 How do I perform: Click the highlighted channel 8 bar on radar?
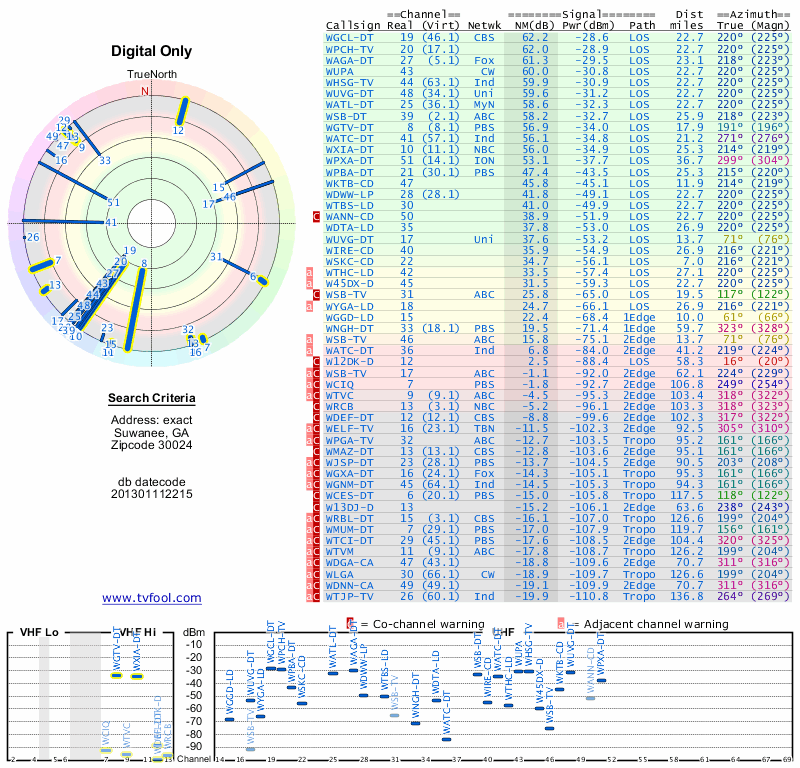[135, 310]
